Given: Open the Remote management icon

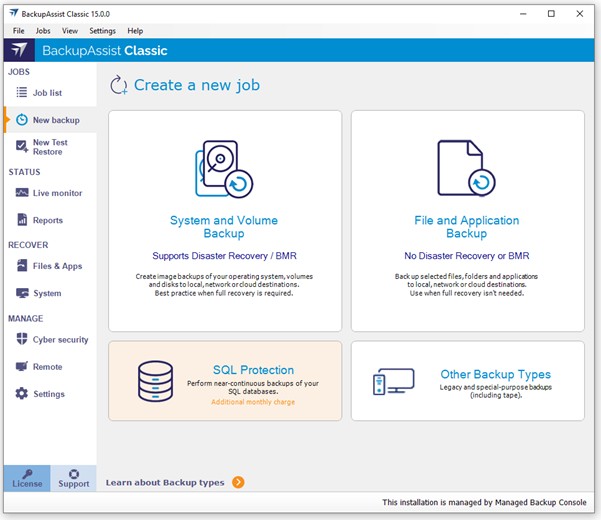Looking at the screenshot, I should pyautogui.click(x=22, y=367).
